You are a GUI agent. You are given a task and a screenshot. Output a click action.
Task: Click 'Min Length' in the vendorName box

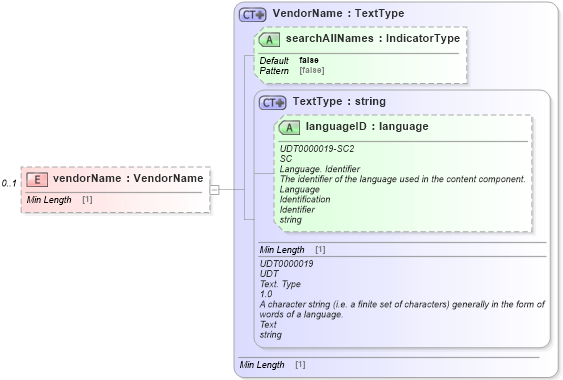coord(49,200)
